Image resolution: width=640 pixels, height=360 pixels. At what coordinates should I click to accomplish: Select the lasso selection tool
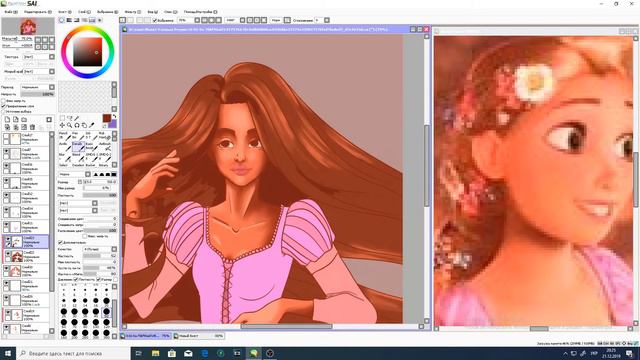[x=70, y=118]
